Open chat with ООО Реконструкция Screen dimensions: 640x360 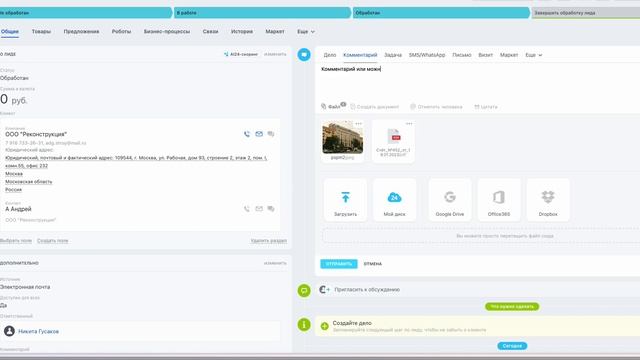tap(271, 134)
